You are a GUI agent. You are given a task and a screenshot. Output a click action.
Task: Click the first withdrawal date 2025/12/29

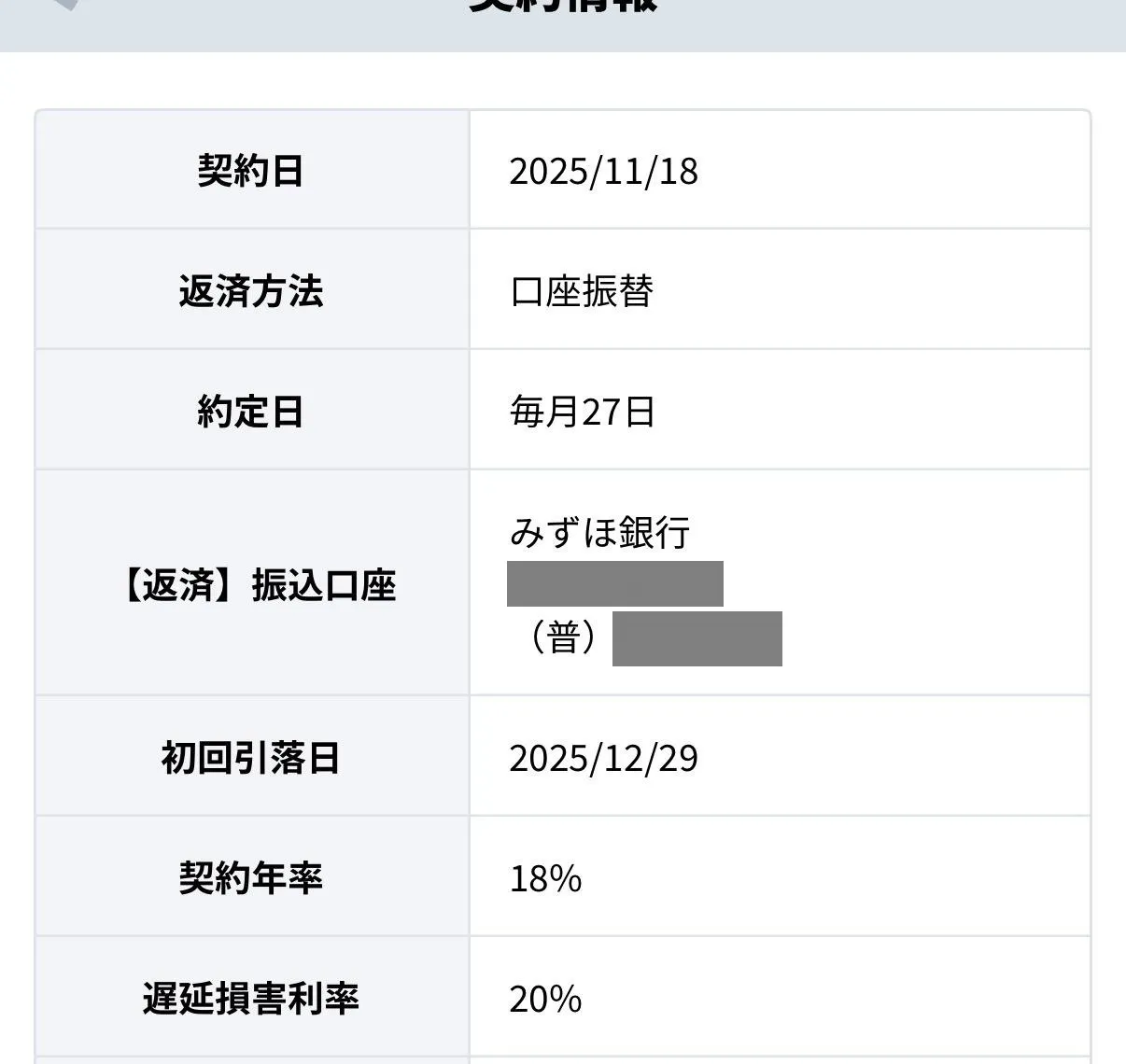[603, 759]
